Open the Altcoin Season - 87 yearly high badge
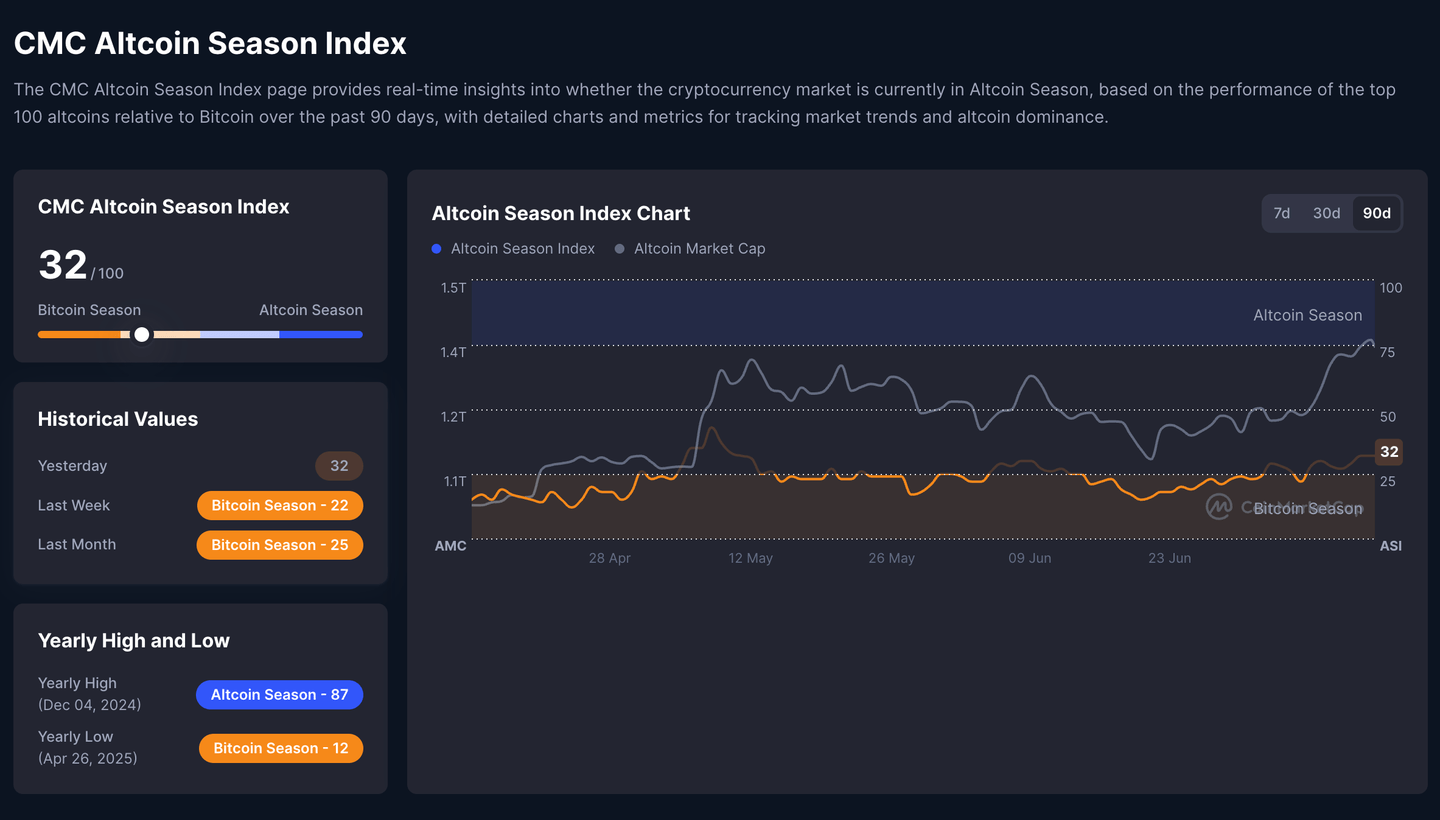The height and width of the screenshot is (820, 1440). [x=279, y=694]
